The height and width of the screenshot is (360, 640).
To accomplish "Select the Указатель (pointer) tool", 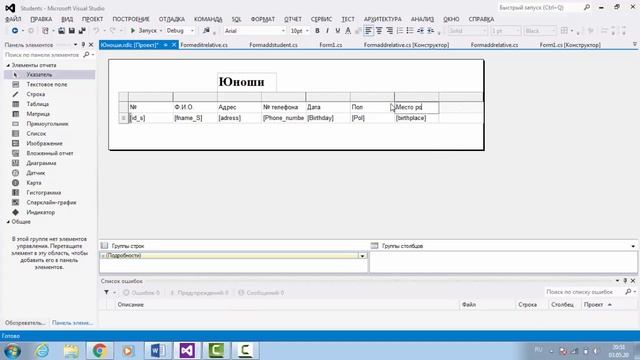I will tap(49, 75).
